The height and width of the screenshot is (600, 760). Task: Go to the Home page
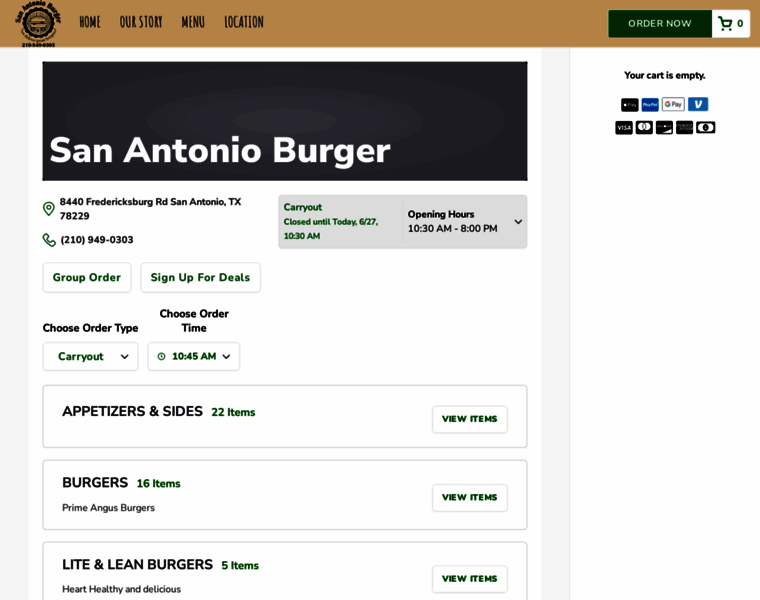point(90,22)
